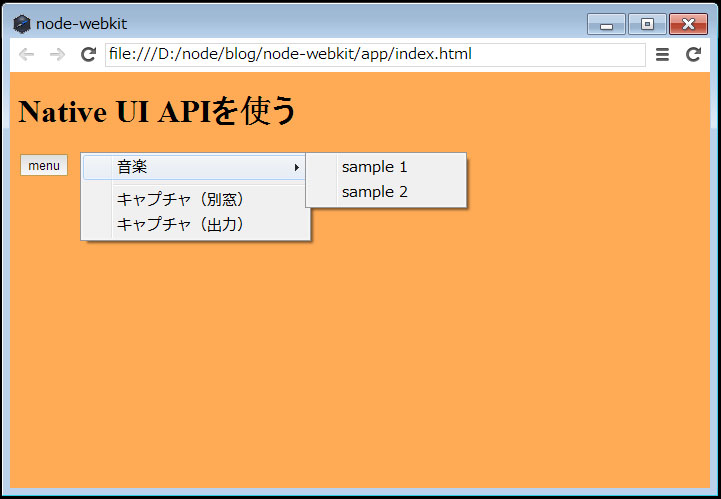Minimize the node-webkit window
This screenshot has height=499, width=721.
[606, 25]
